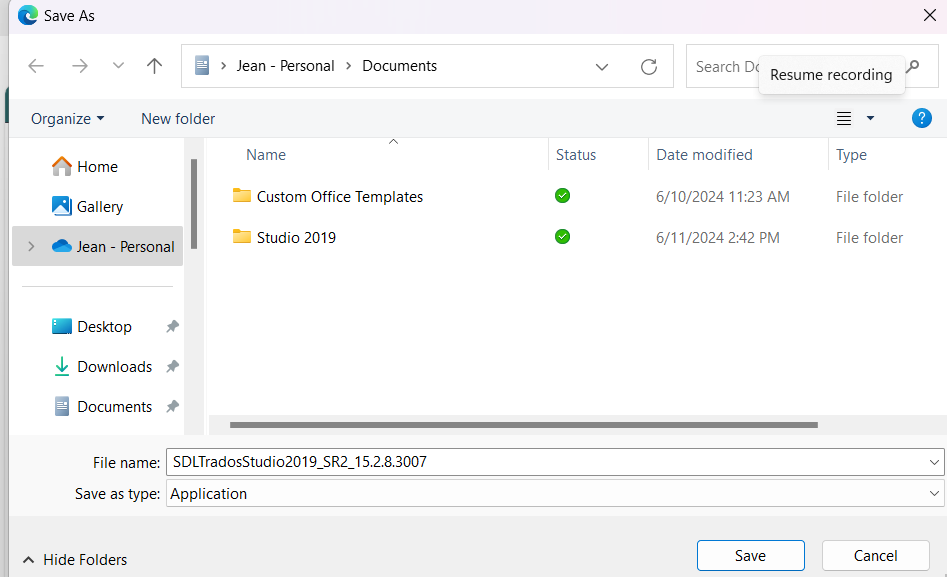Cancel the Save As dialog
Viewport: 947px width, 577px height.
[875, 556]
